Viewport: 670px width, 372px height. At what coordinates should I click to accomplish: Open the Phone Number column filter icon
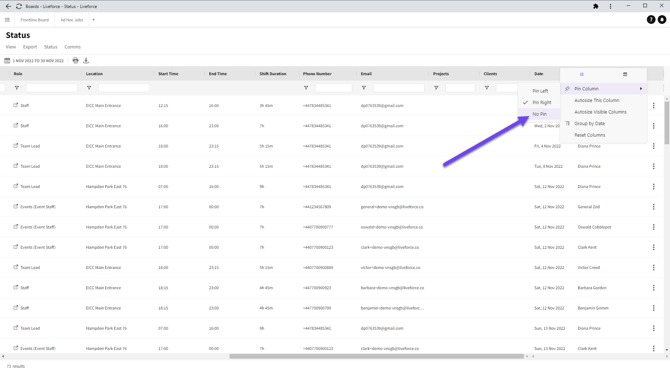306,88
